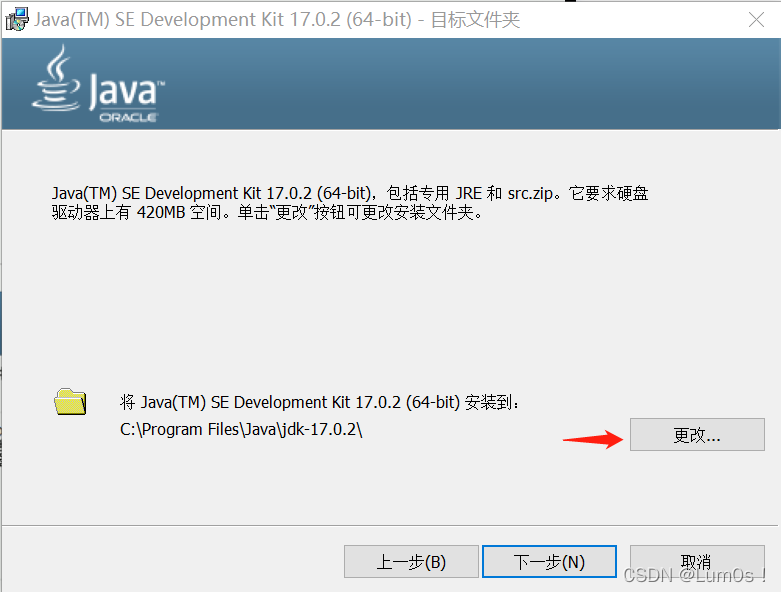Cancel installation with 取消 button
The width and height of the screenshot is (781, 592).
[697, 562]
